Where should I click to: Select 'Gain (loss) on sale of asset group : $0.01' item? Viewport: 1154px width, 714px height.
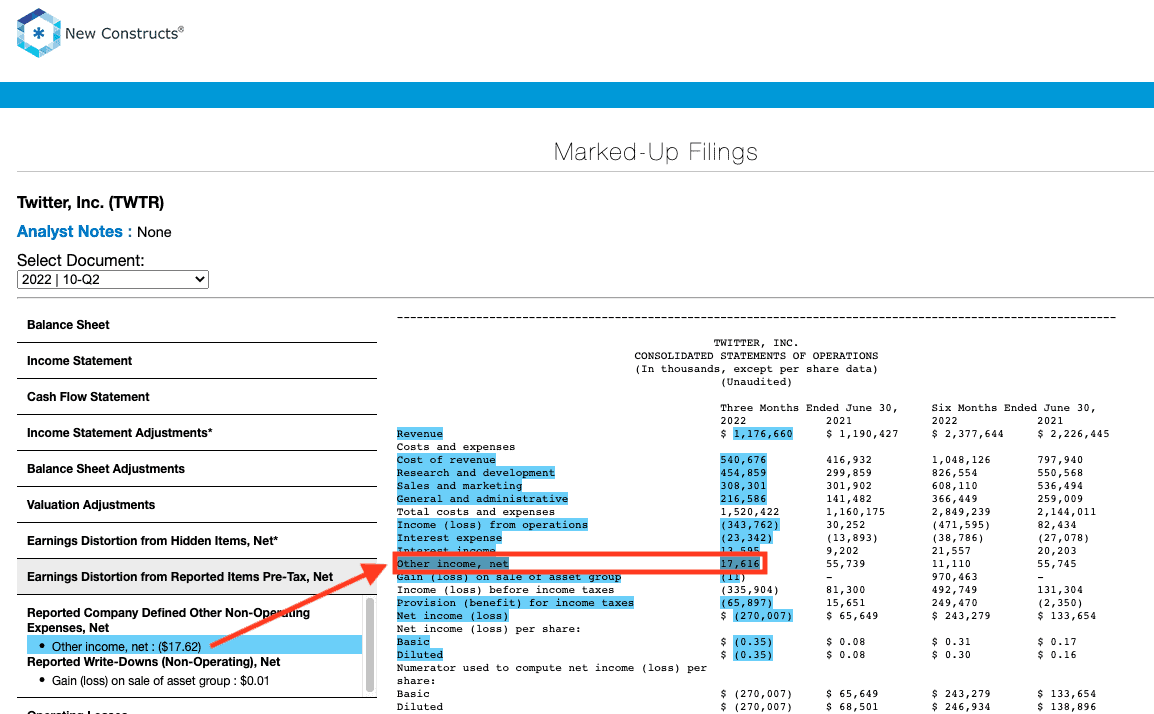(160, 681)
